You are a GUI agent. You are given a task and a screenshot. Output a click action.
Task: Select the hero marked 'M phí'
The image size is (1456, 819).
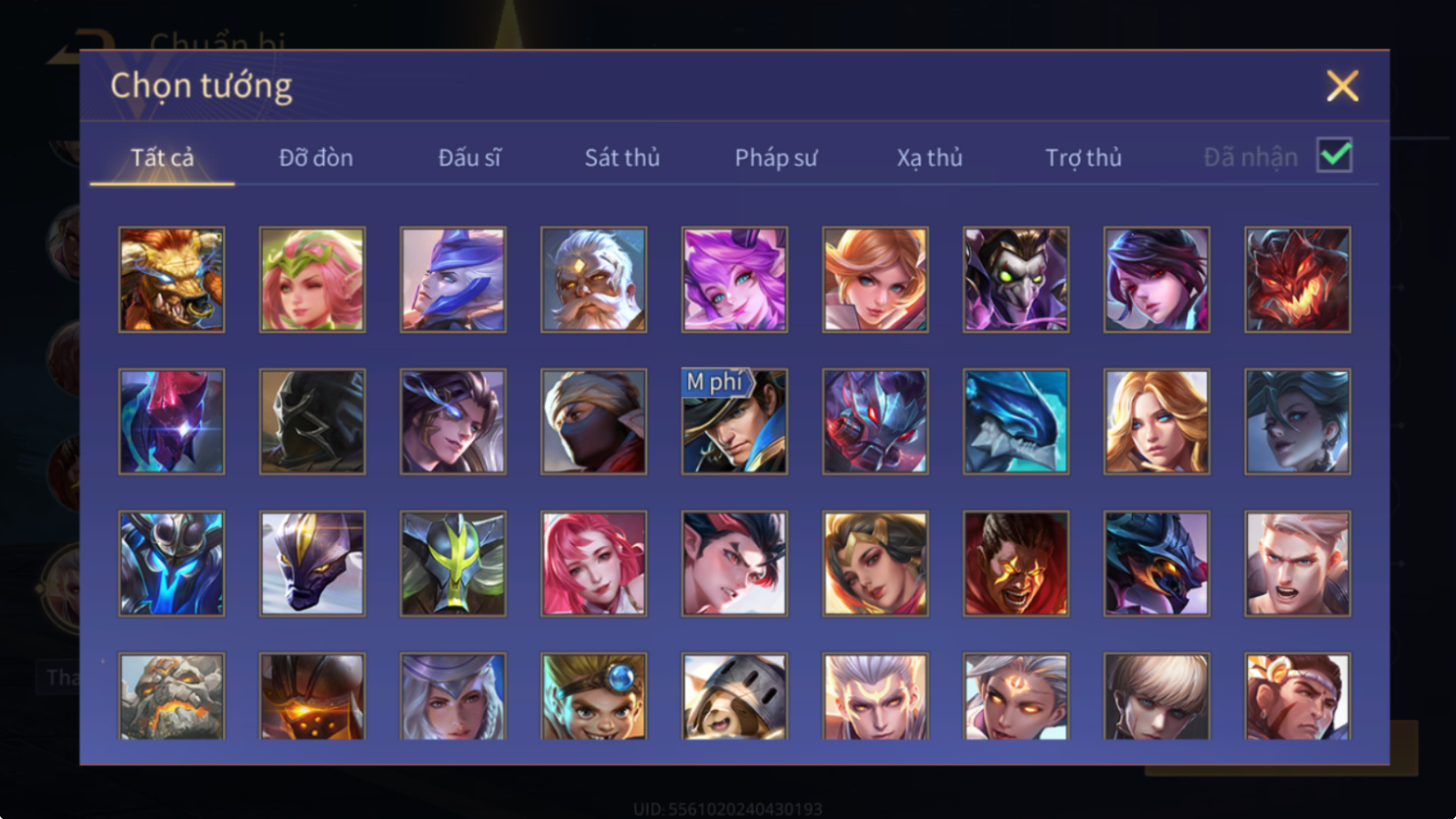pyautogui.click(x=734, y=421)
